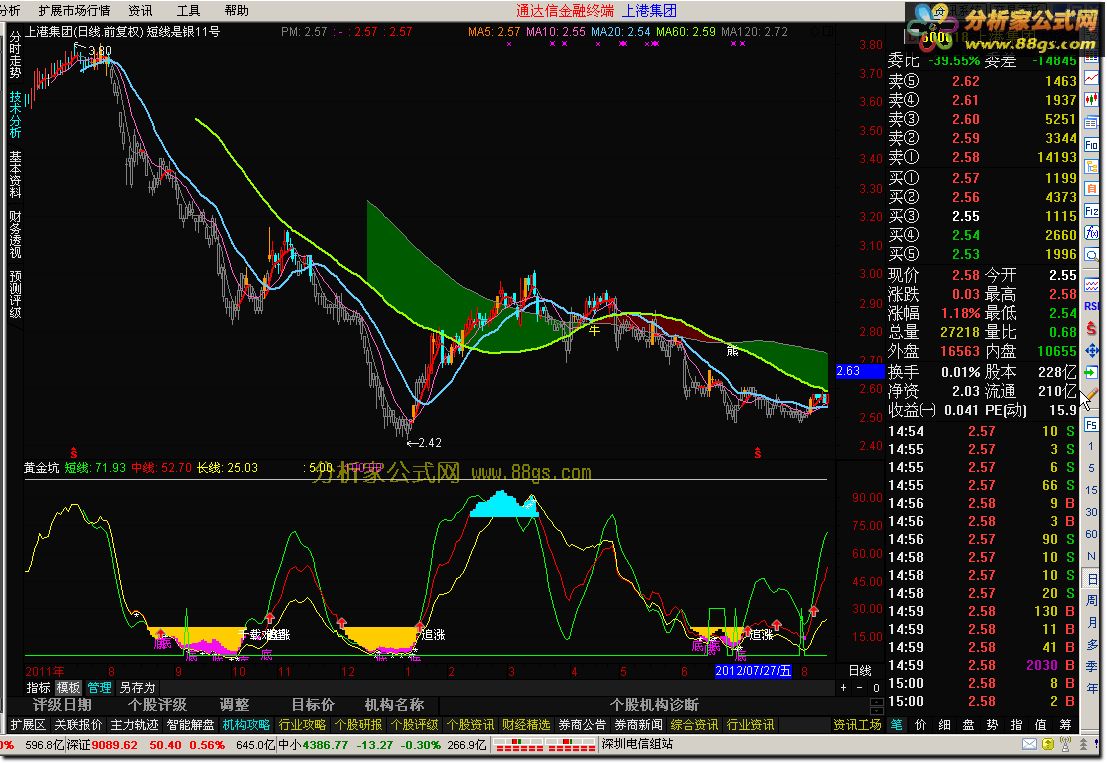The width and height of the screenshot is (1107, 763).
Task: Open the 资讯 menu
Action: tap(140, 11)
